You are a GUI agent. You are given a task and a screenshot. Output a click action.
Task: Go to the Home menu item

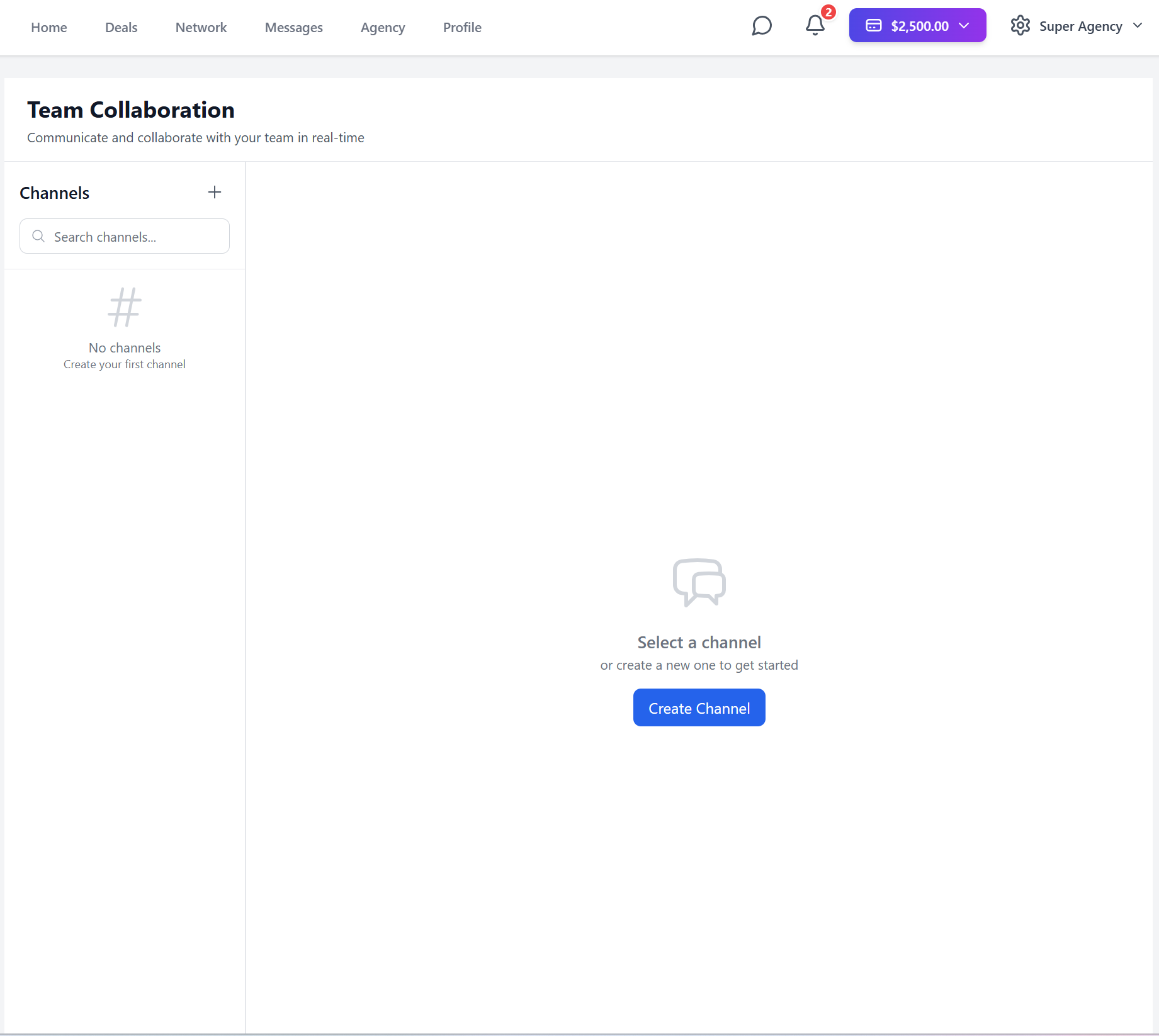coord(49,28)
